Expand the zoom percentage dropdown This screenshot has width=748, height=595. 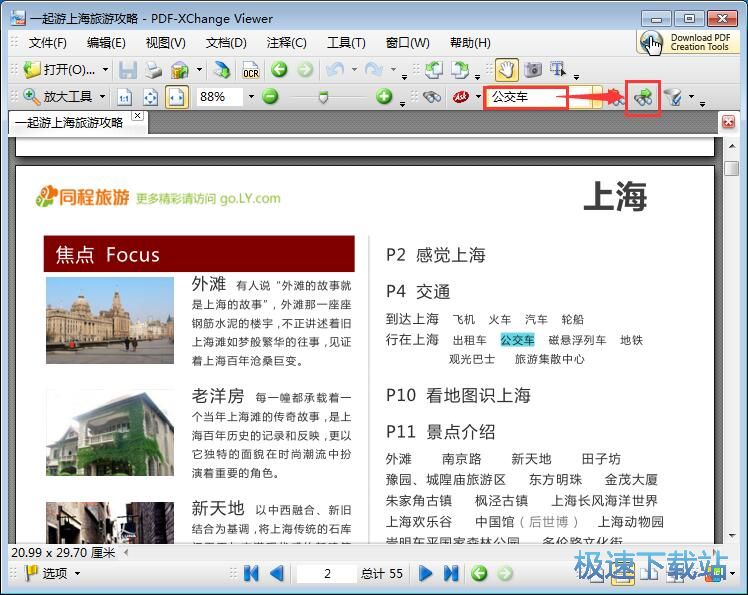[x=251, y=97]
